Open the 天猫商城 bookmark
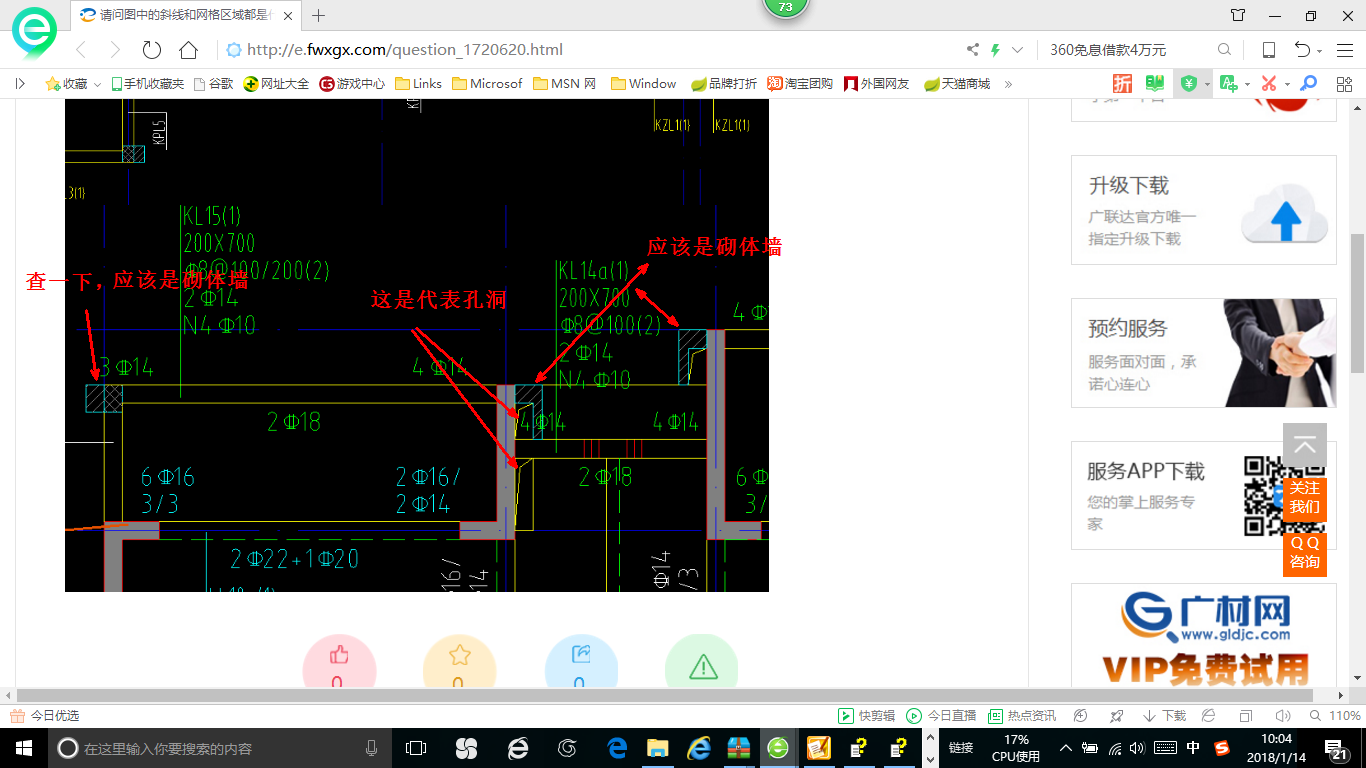 [957, 84]
